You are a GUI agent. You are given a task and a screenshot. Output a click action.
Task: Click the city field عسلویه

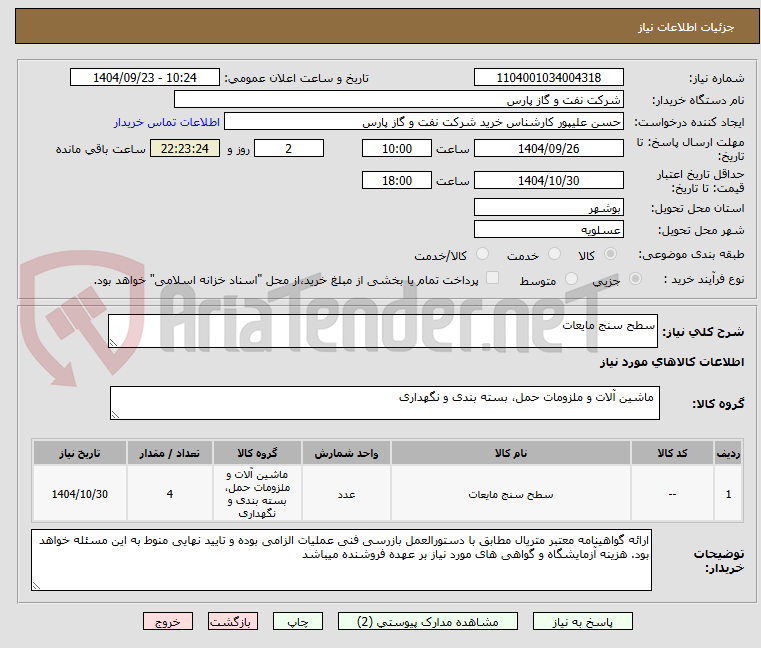[548, 229]
